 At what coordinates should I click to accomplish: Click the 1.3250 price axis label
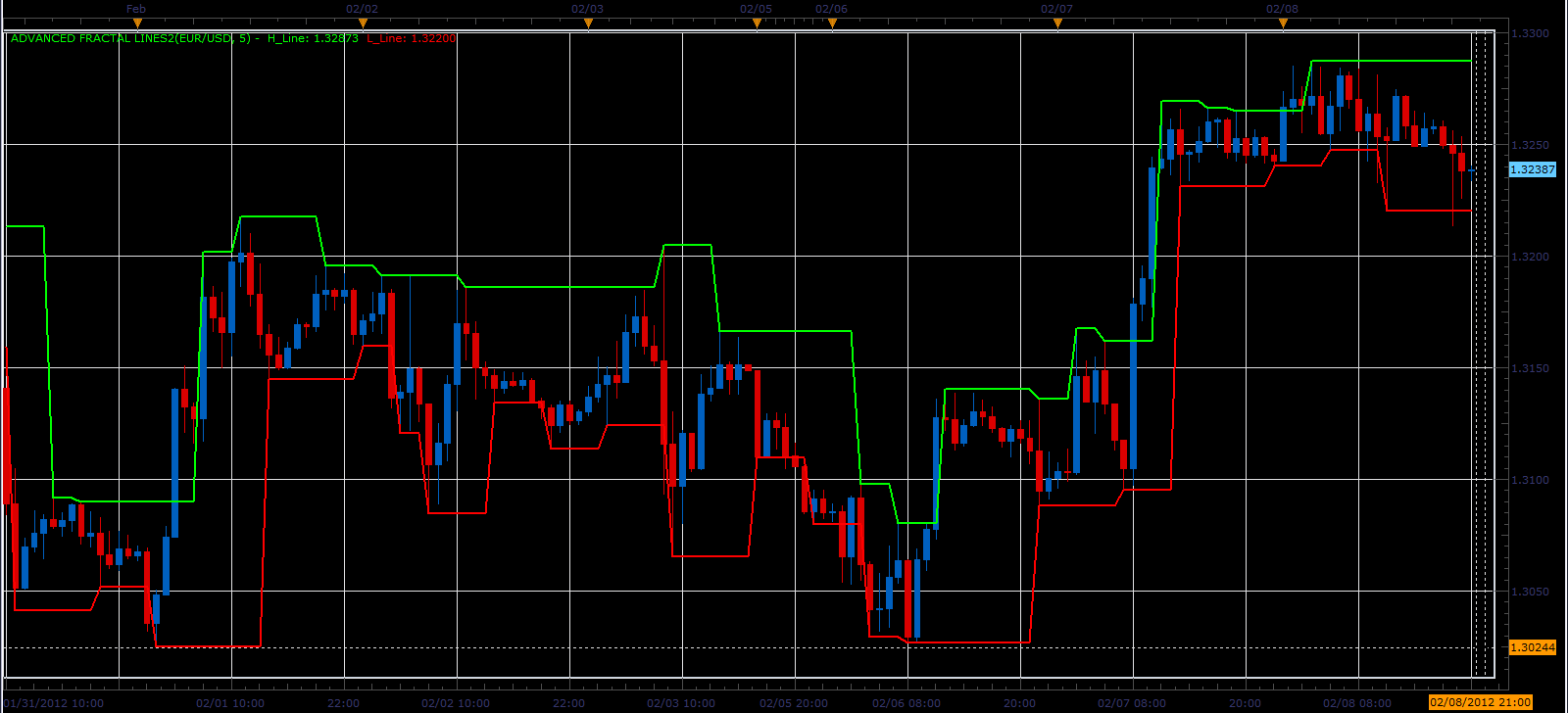(1530, 145)
